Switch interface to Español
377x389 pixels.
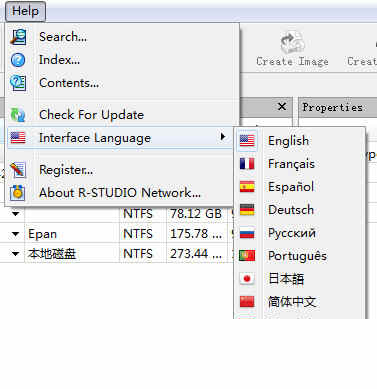pyautogui.click(x=291, y=187)
